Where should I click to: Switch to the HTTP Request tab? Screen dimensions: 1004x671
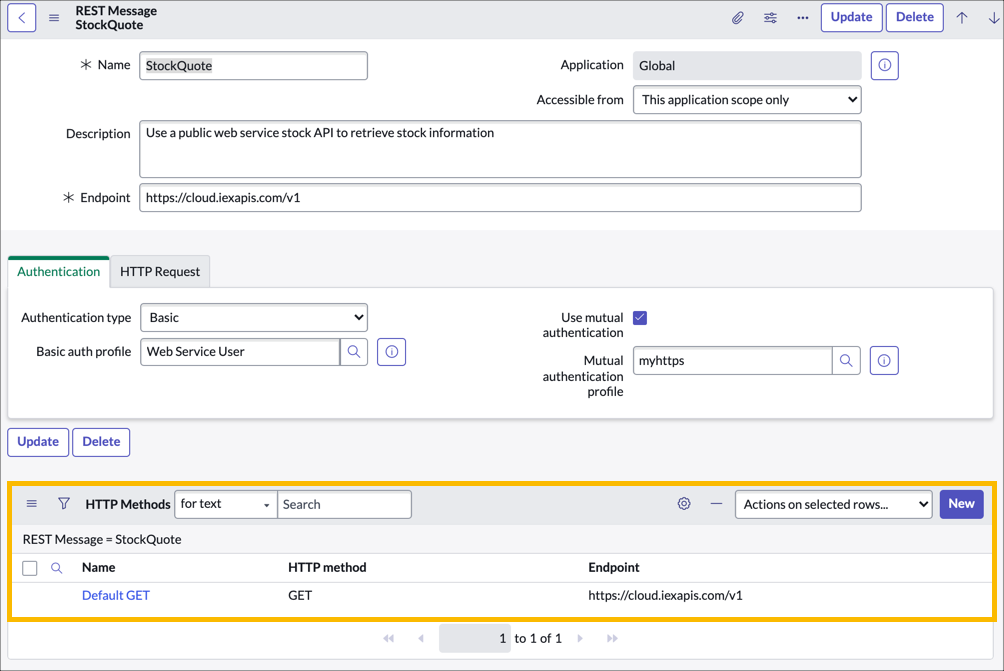[160, 271]
